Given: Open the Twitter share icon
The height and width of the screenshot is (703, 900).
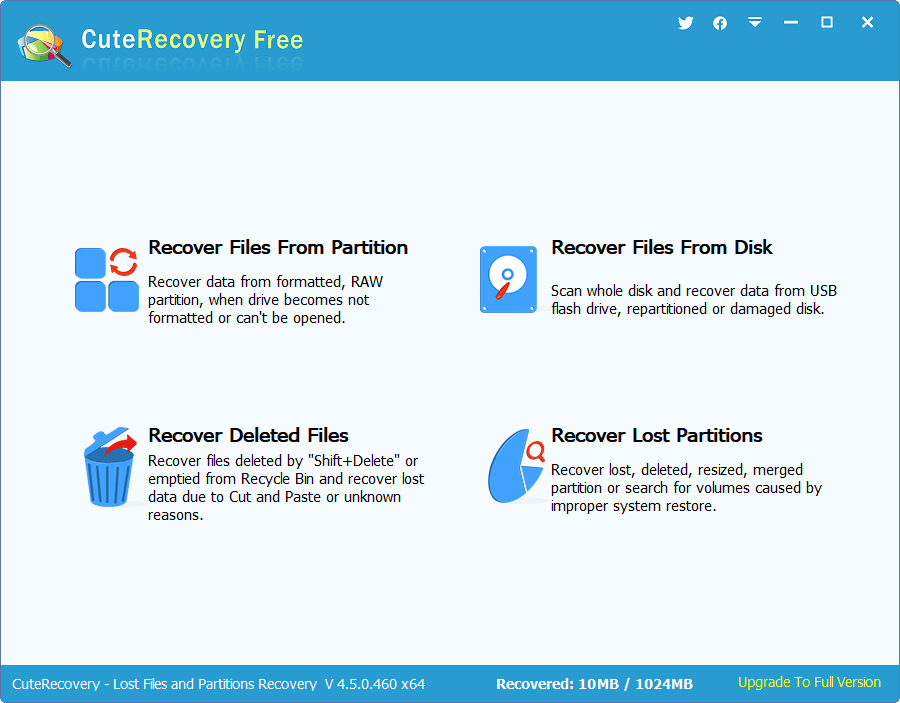Looking at the screenshot, I should coord(685,23).
